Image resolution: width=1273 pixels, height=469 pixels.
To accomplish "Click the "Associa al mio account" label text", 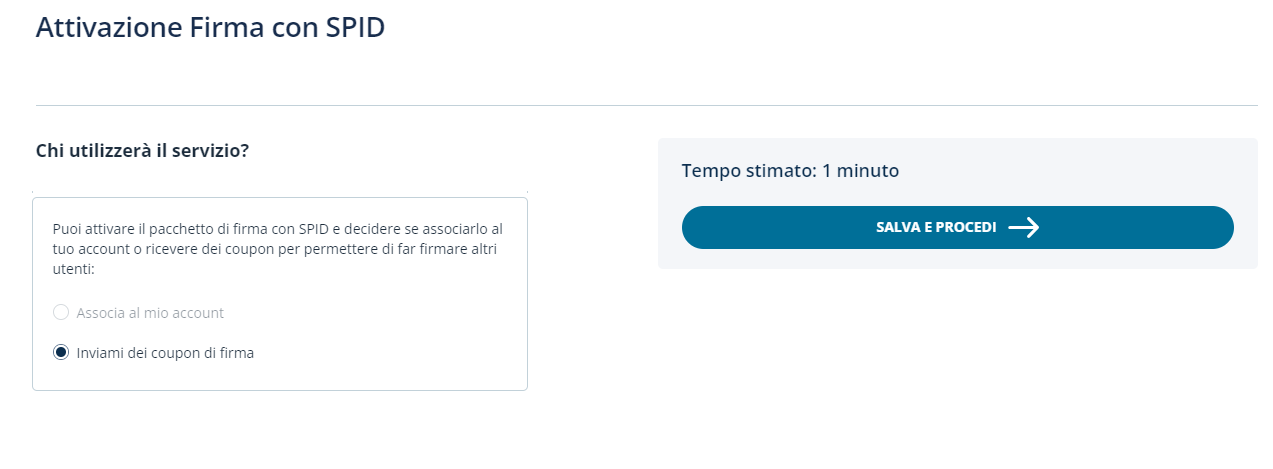I will 150,313.
